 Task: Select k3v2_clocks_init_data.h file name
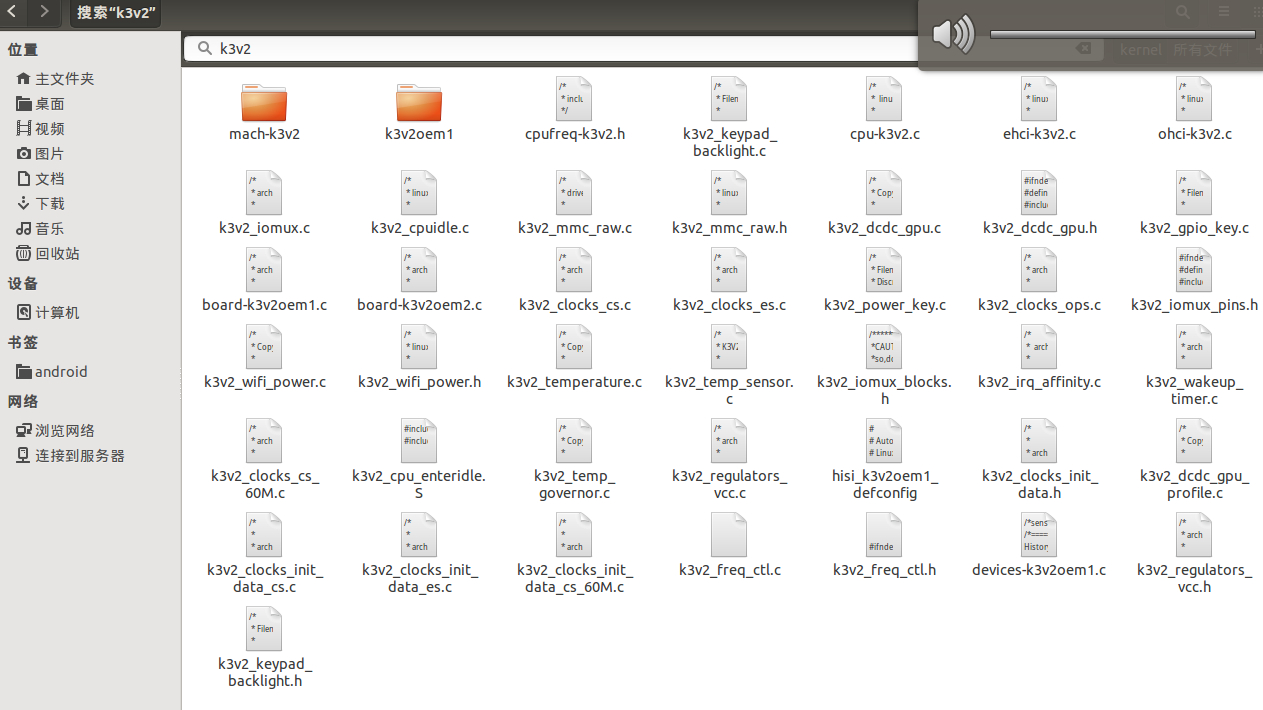coord(1039,484)
